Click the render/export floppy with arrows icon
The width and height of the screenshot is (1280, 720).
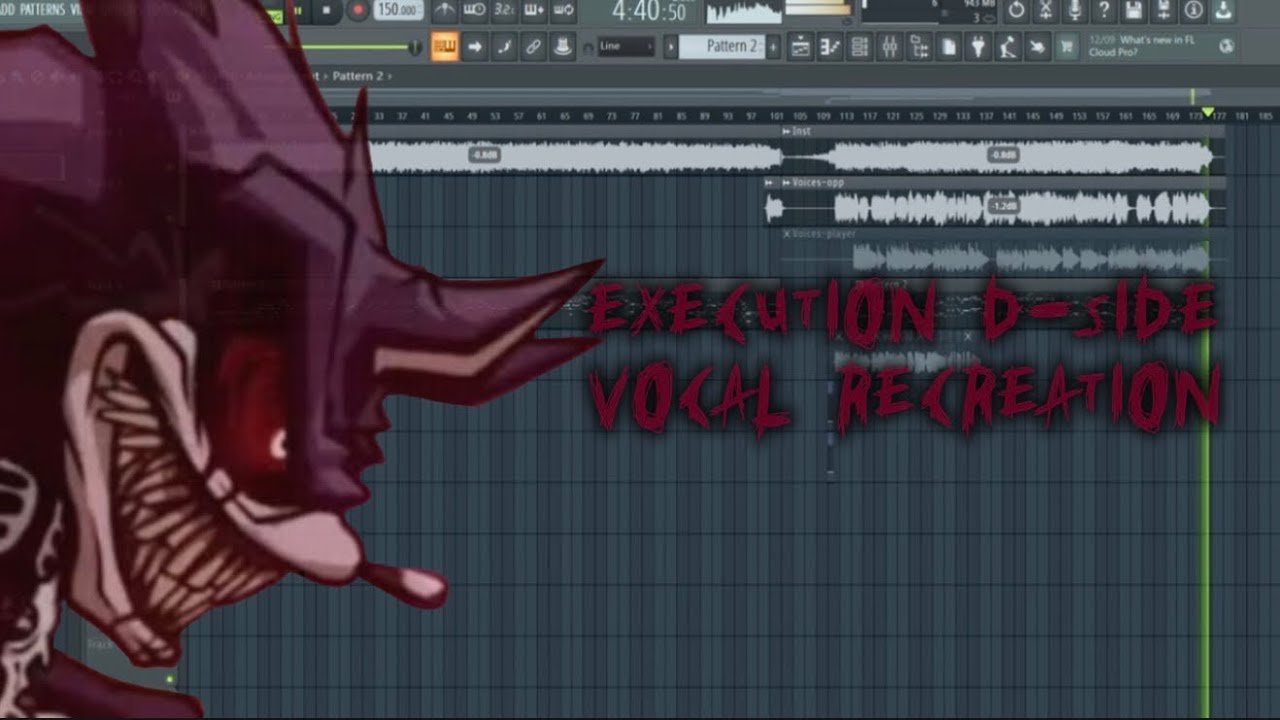(1164, 10)
